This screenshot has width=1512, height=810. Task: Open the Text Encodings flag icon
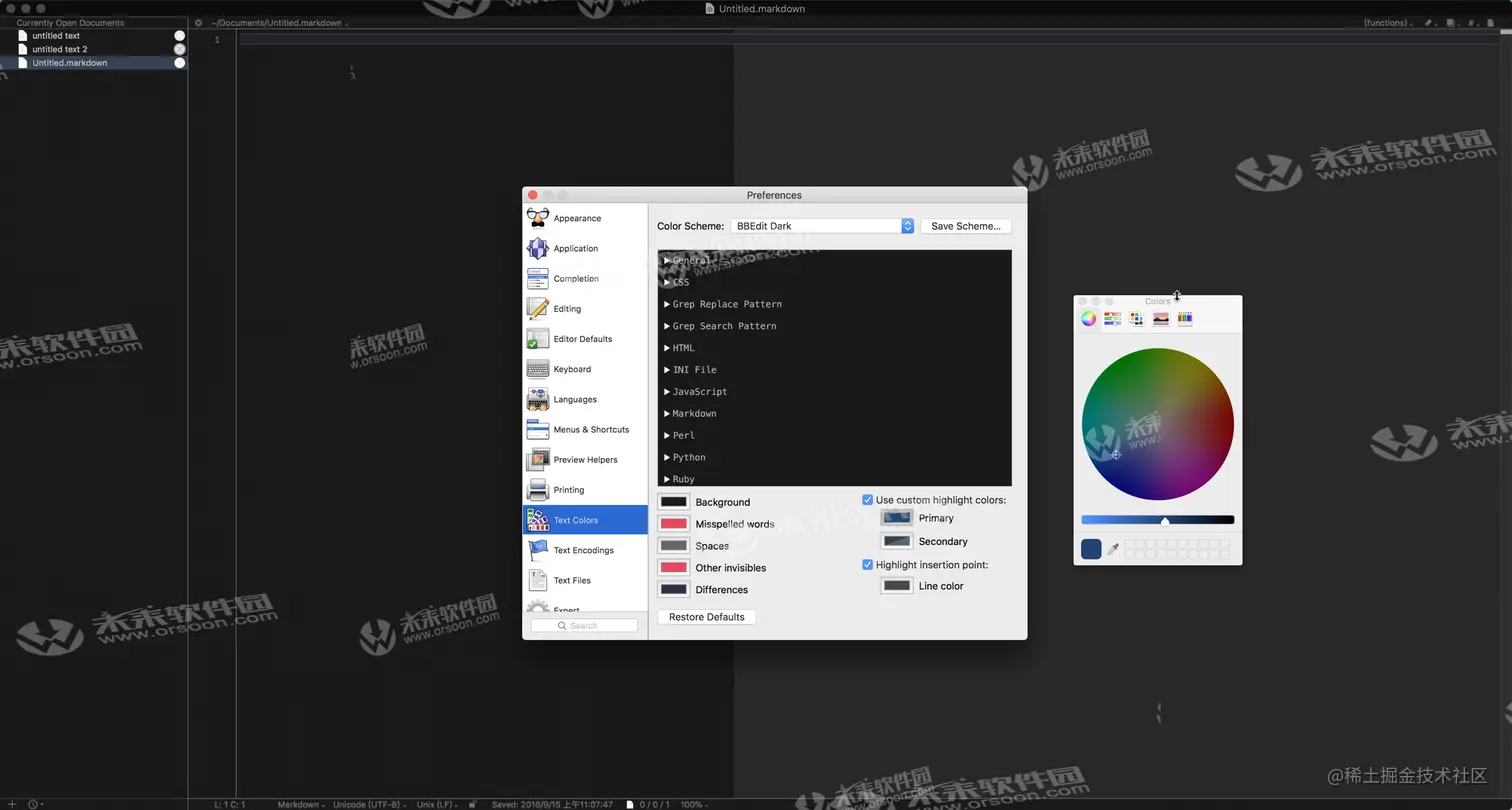(538, 550)
